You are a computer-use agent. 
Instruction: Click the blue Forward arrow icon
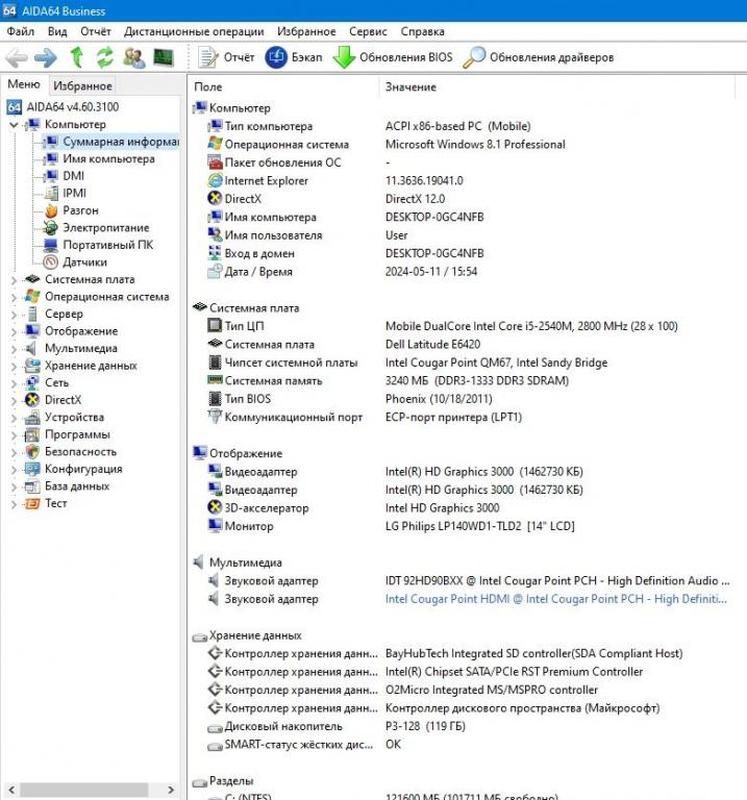[45, 58]
